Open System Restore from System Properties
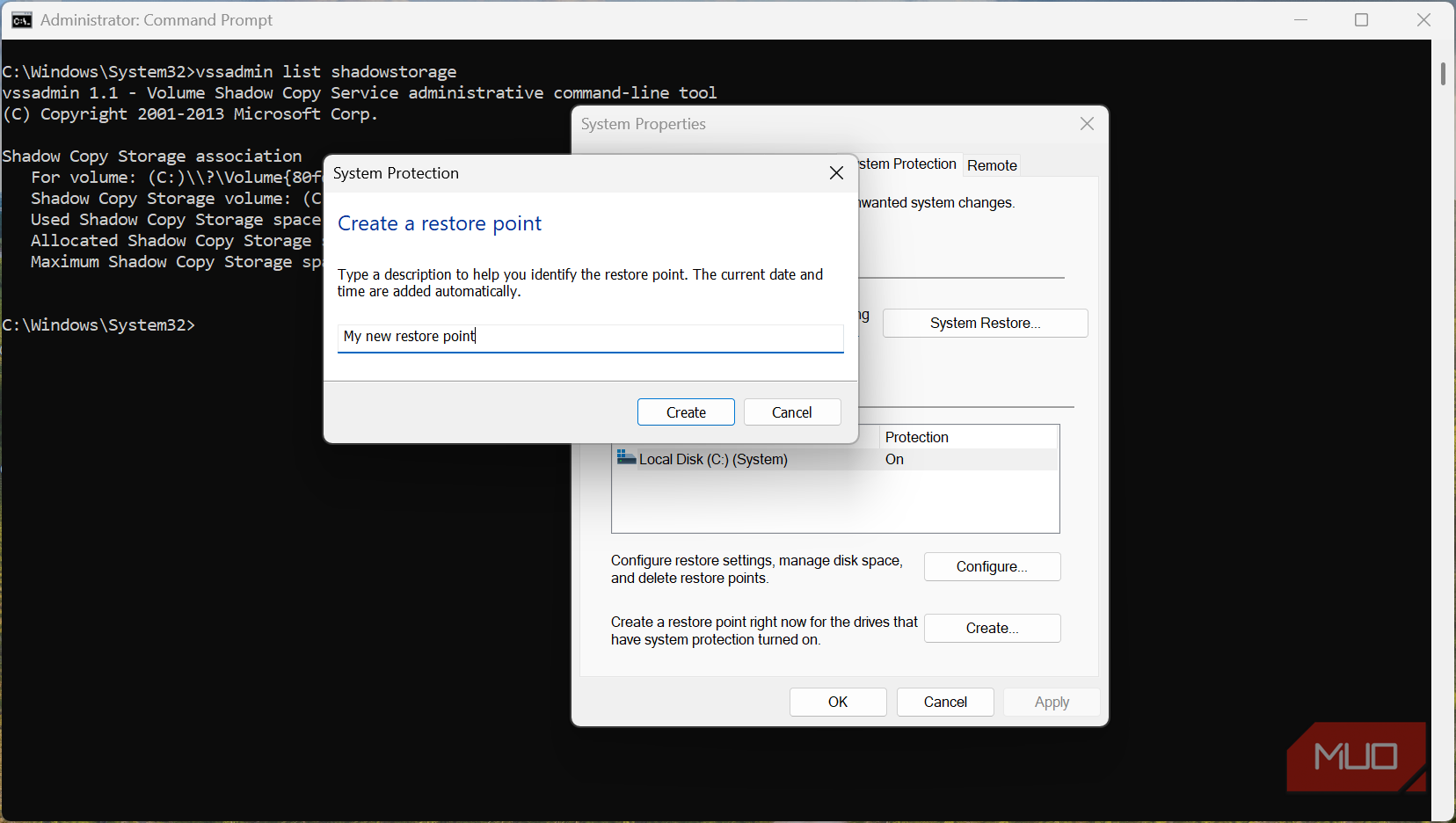 [986, 324]
